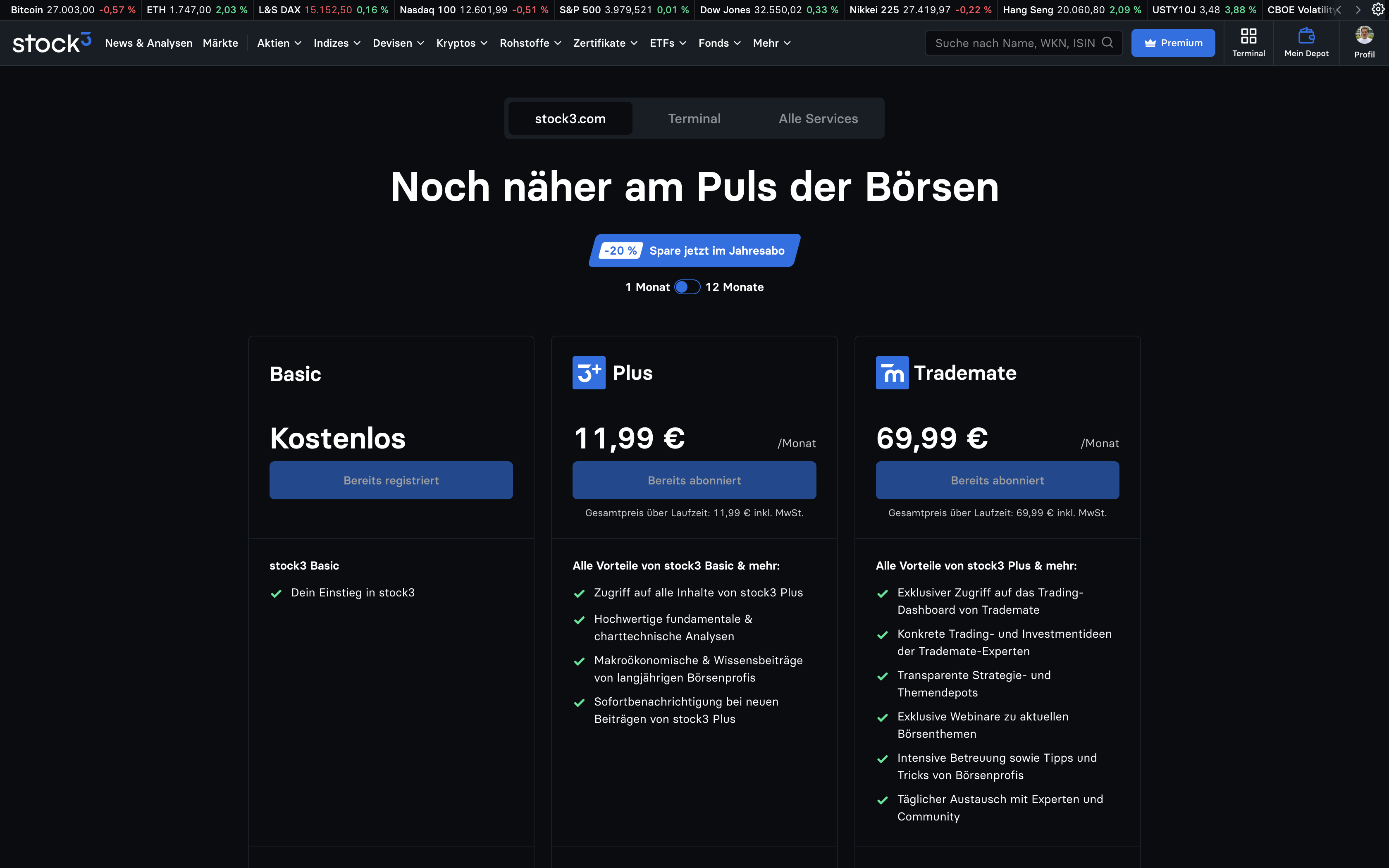The height and width of the screenshot is (868, 1389).
Task: Open the L&S DAX ticker quote
Action: pyautogui.click(x=323, y=10)
